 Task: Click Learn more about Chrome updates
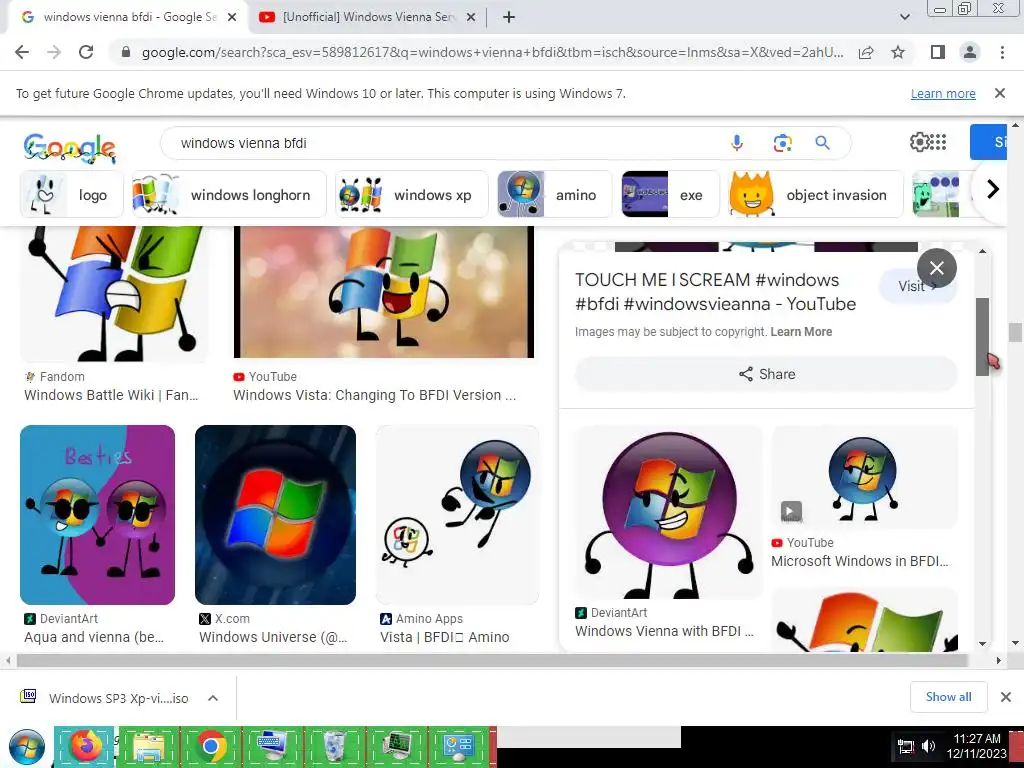(943, 93)
